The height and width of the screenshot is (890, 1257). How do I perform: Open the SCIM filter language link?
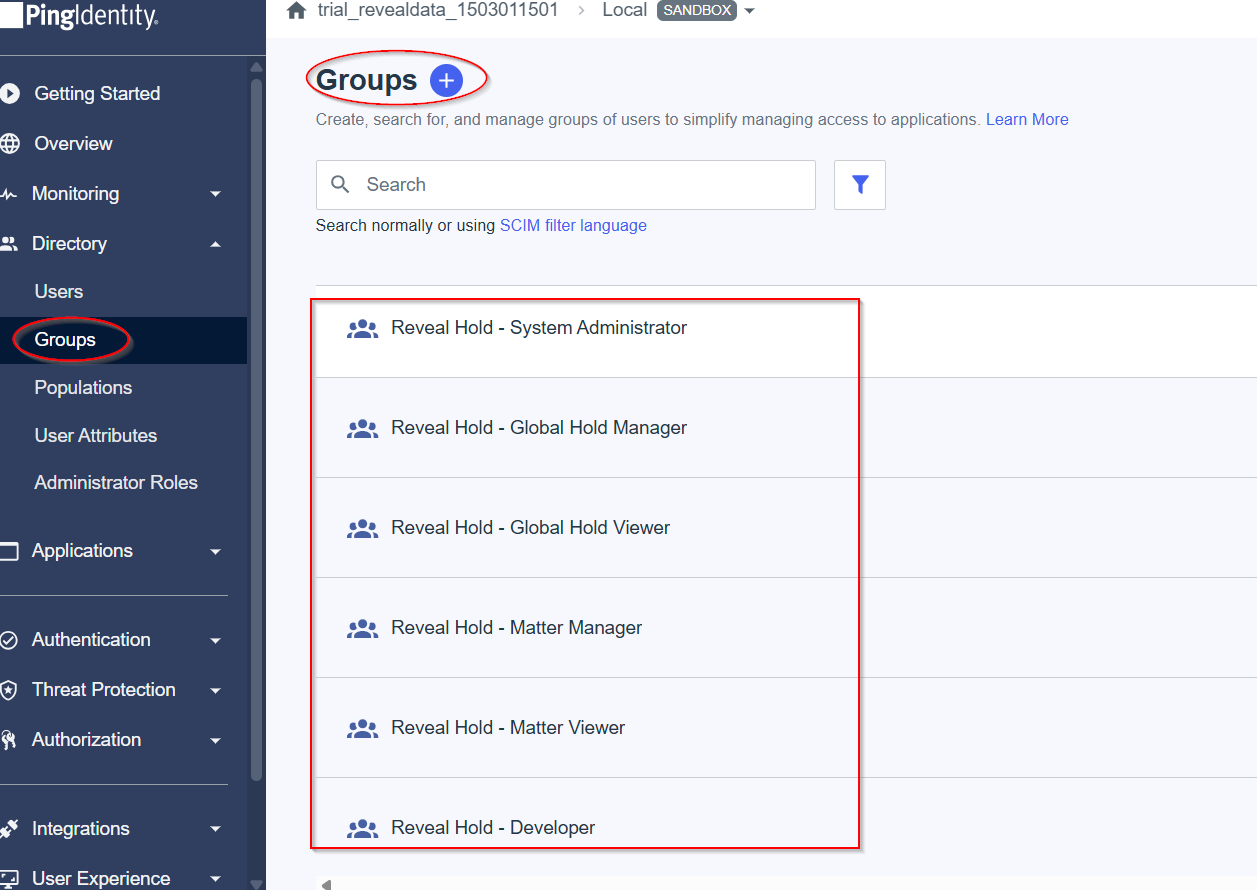point(573,226)
